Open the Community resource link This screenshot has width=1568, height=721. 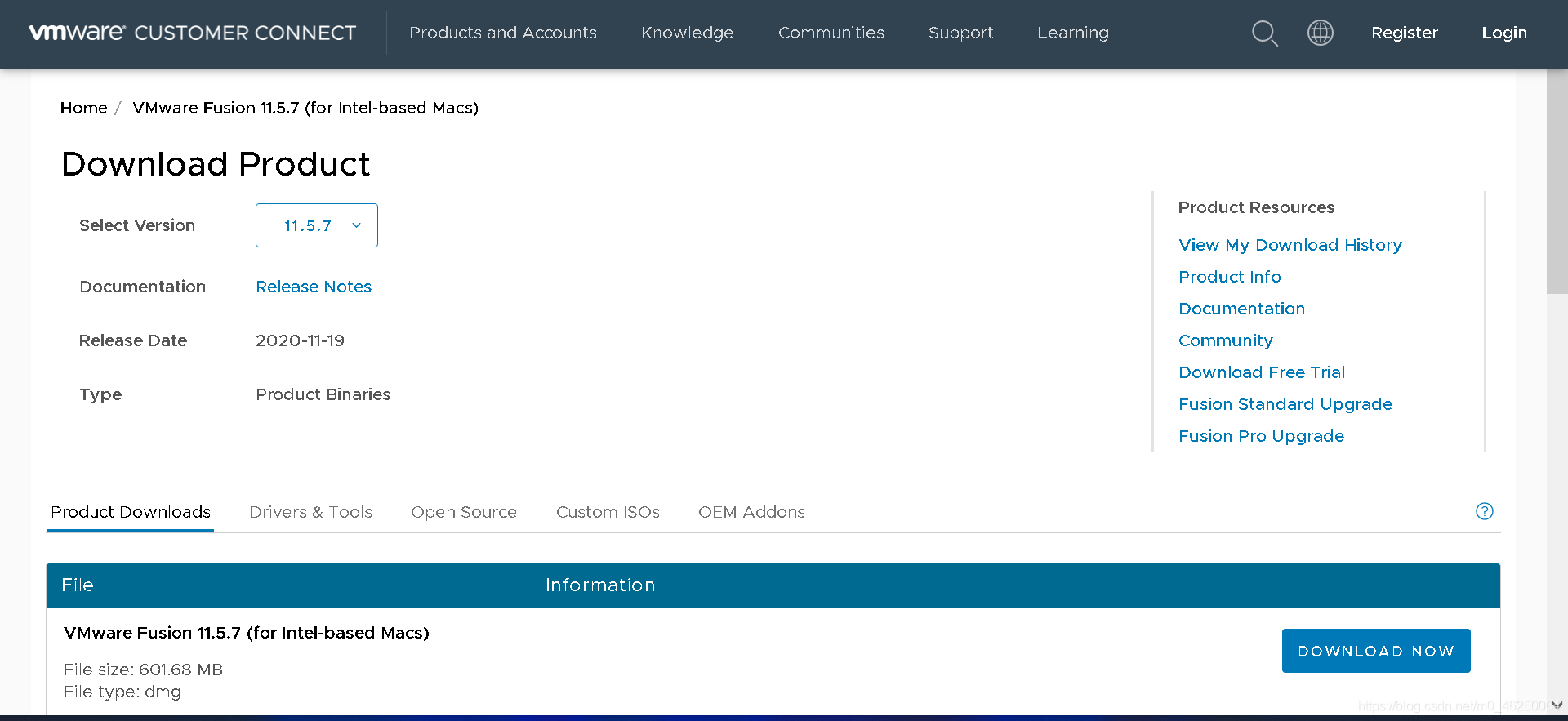click(x=1226, y=340)
